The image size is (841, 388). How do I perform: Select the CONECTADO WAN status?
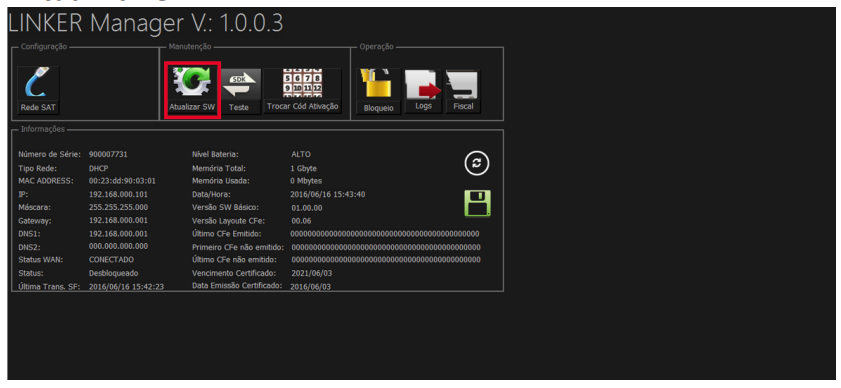click(111, 260)
